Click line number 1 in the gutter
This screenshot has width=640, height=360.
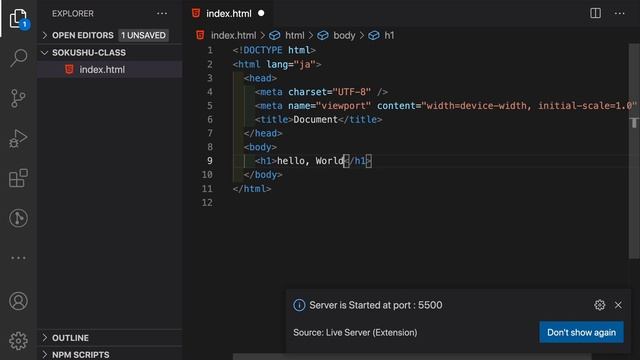pos(210,50)
